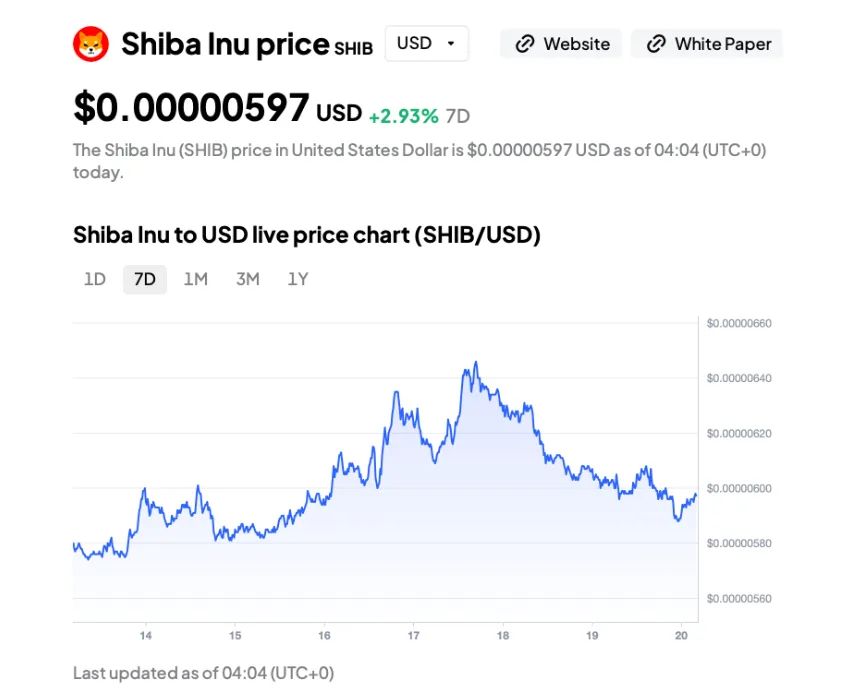845x691 pixels.
Task: Open the White Paper link
Action: [x=707, y=44]
